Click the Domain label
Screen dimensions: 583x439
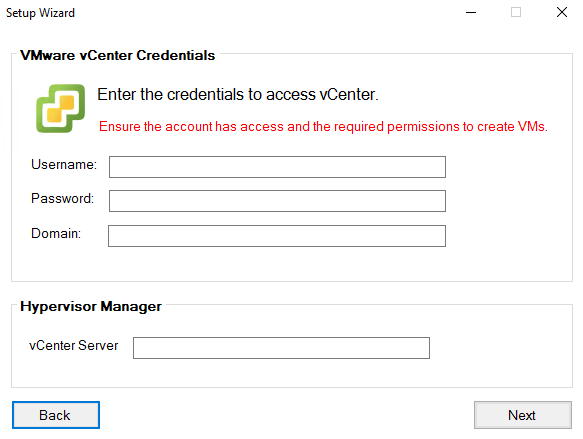[56, 233]
